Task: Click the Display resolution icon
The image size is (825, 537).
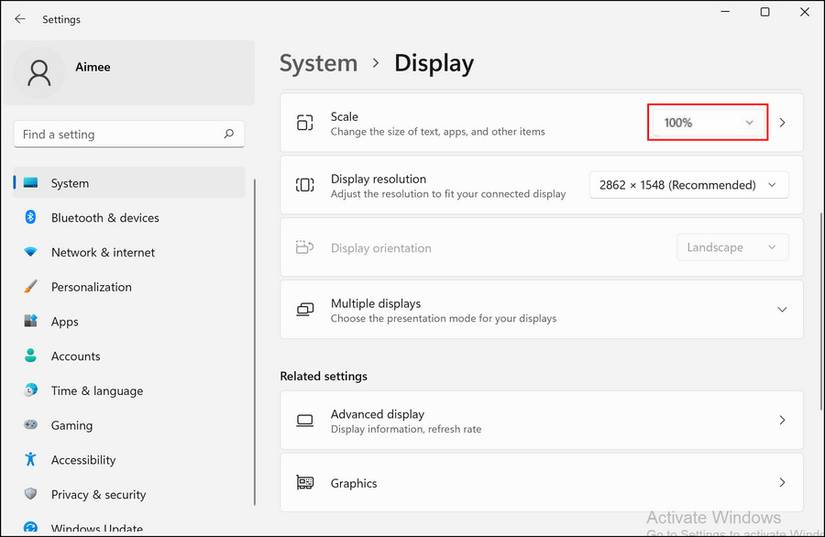Action: (x=305, y=185)
